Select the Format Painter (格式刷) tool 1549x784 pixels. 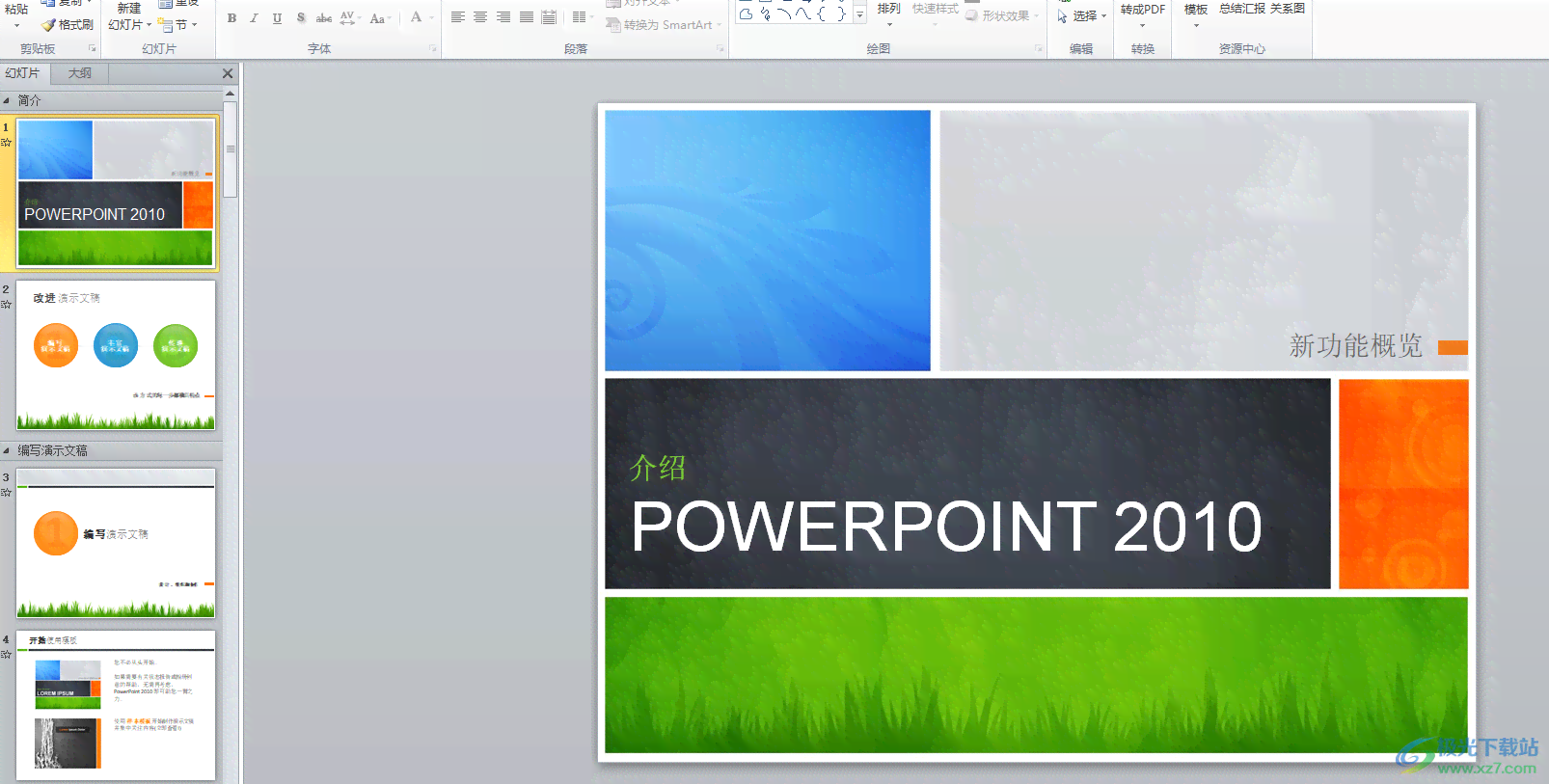tap(68, 25)
